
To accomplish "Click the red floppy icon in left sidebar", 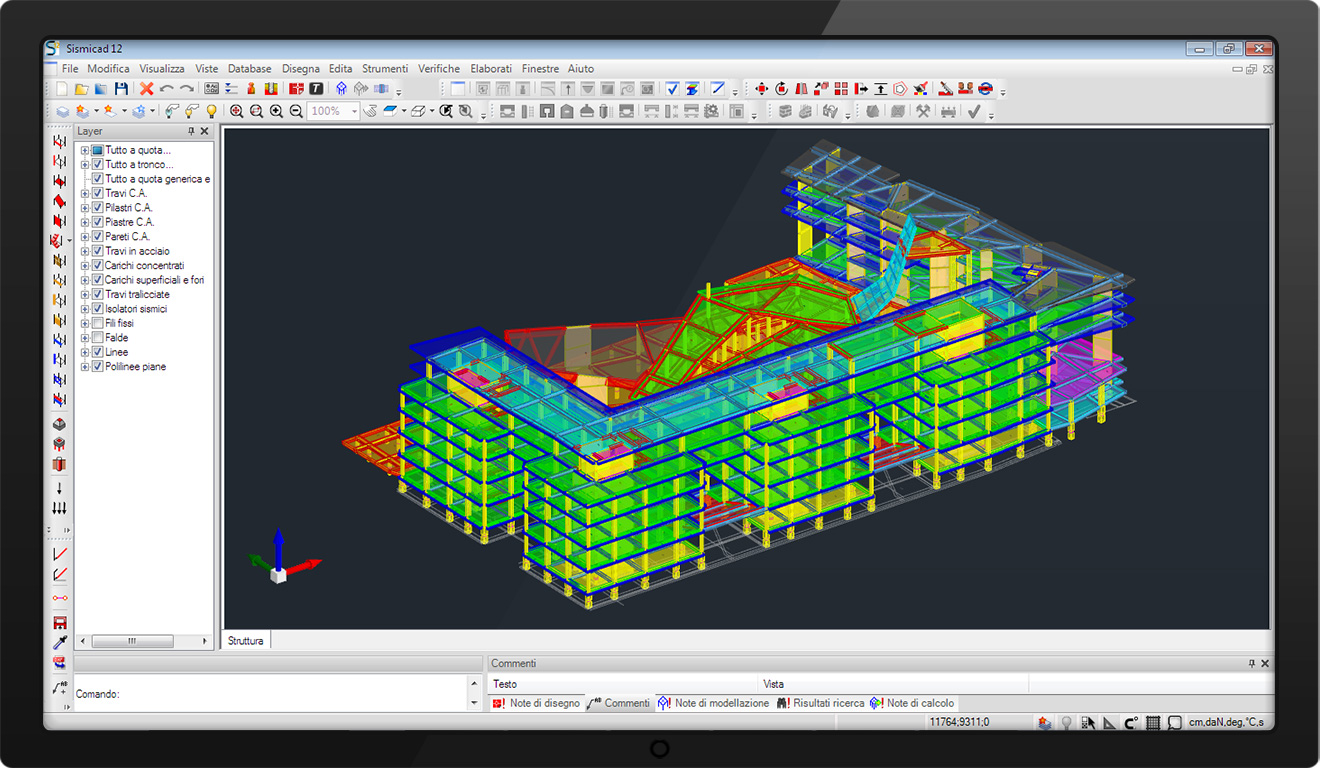I will click(x=60, y=623).
